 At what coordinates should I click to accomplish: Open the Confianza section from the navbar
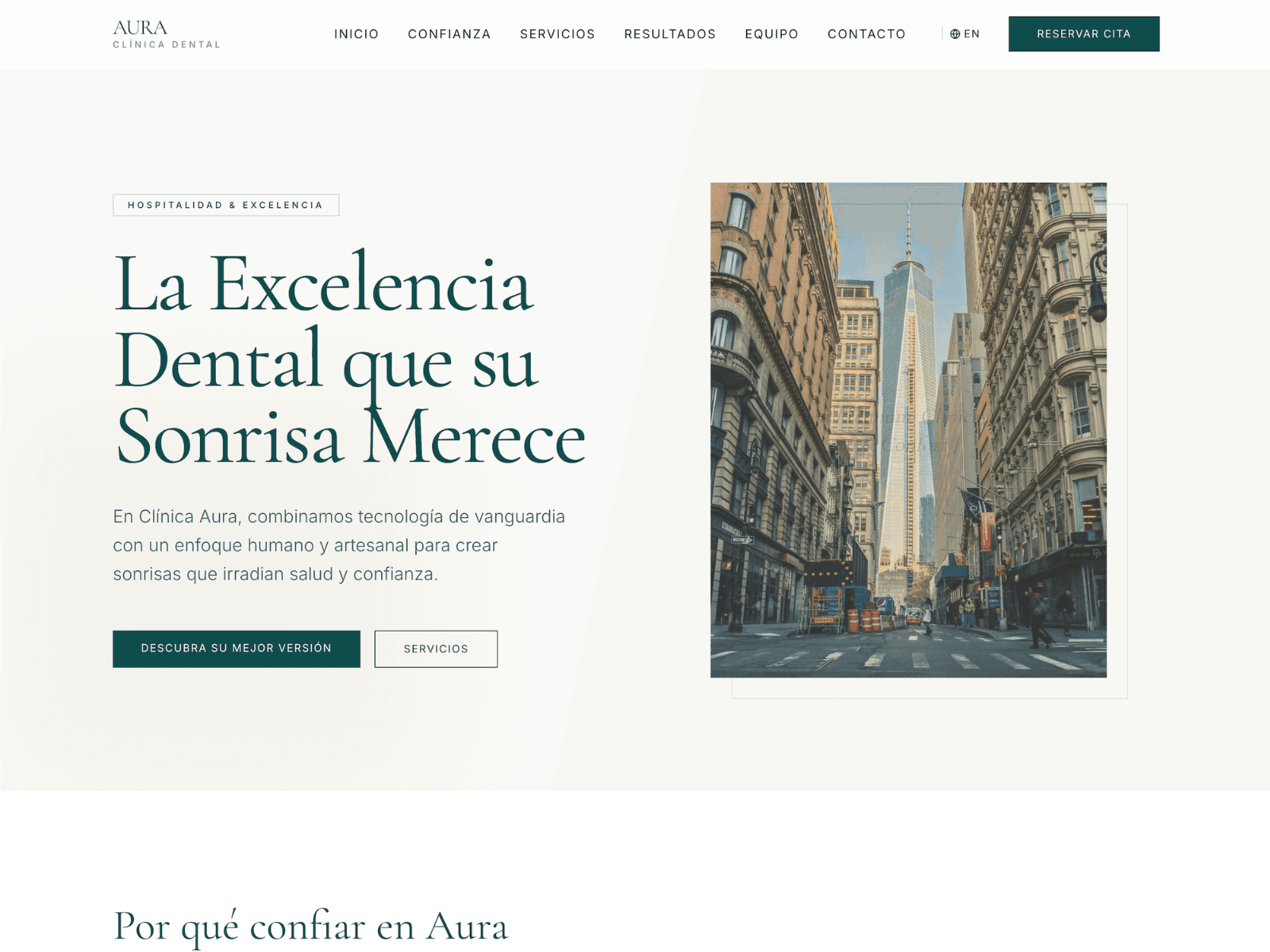[x=449, y=34]
